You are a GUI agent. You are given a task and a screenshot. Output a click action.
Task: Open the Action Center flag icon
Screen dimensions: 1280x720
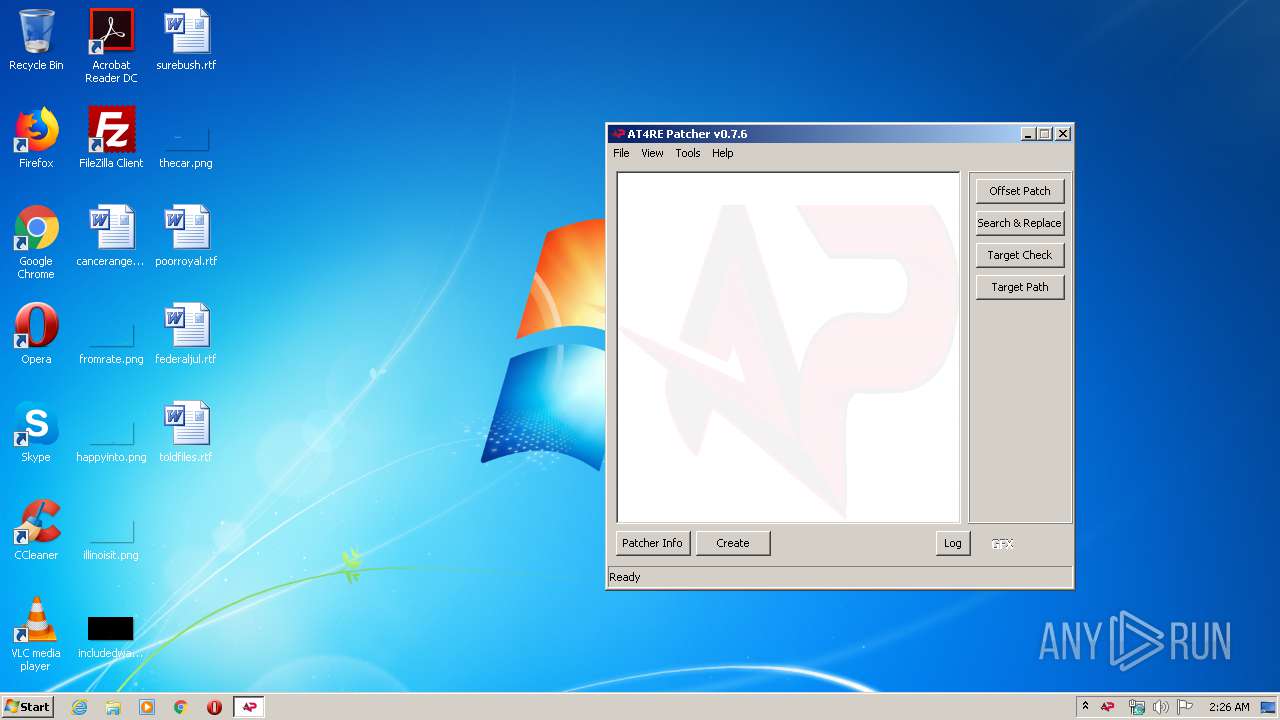(1184, 707)
